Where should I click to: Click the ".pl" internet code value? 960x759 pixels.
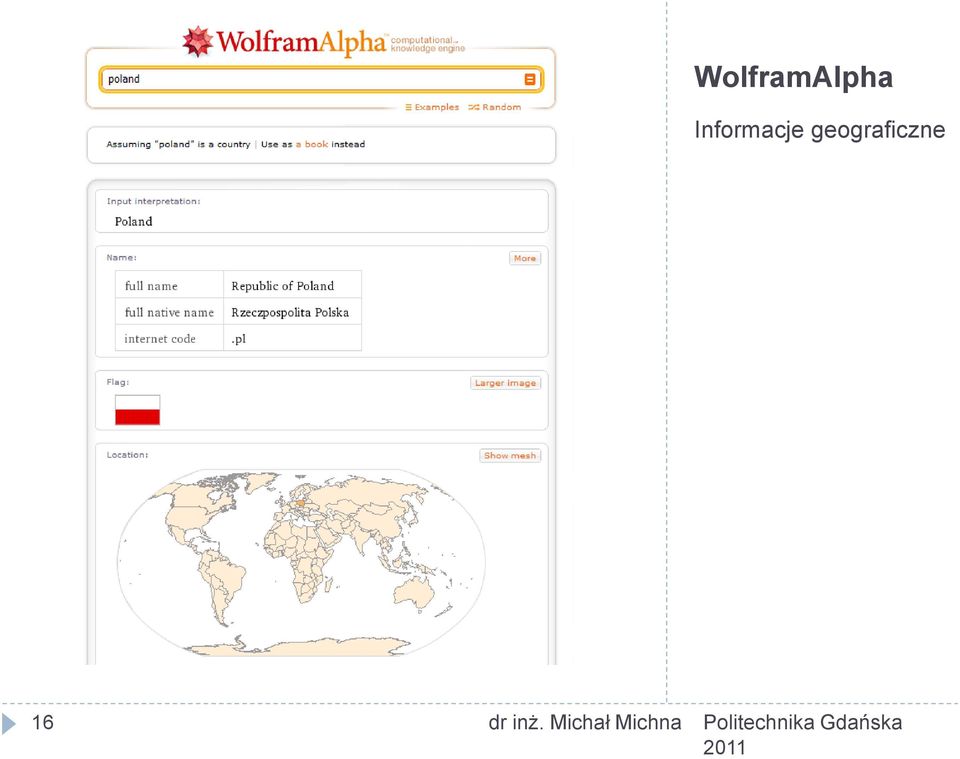click(x=239, y=339)
